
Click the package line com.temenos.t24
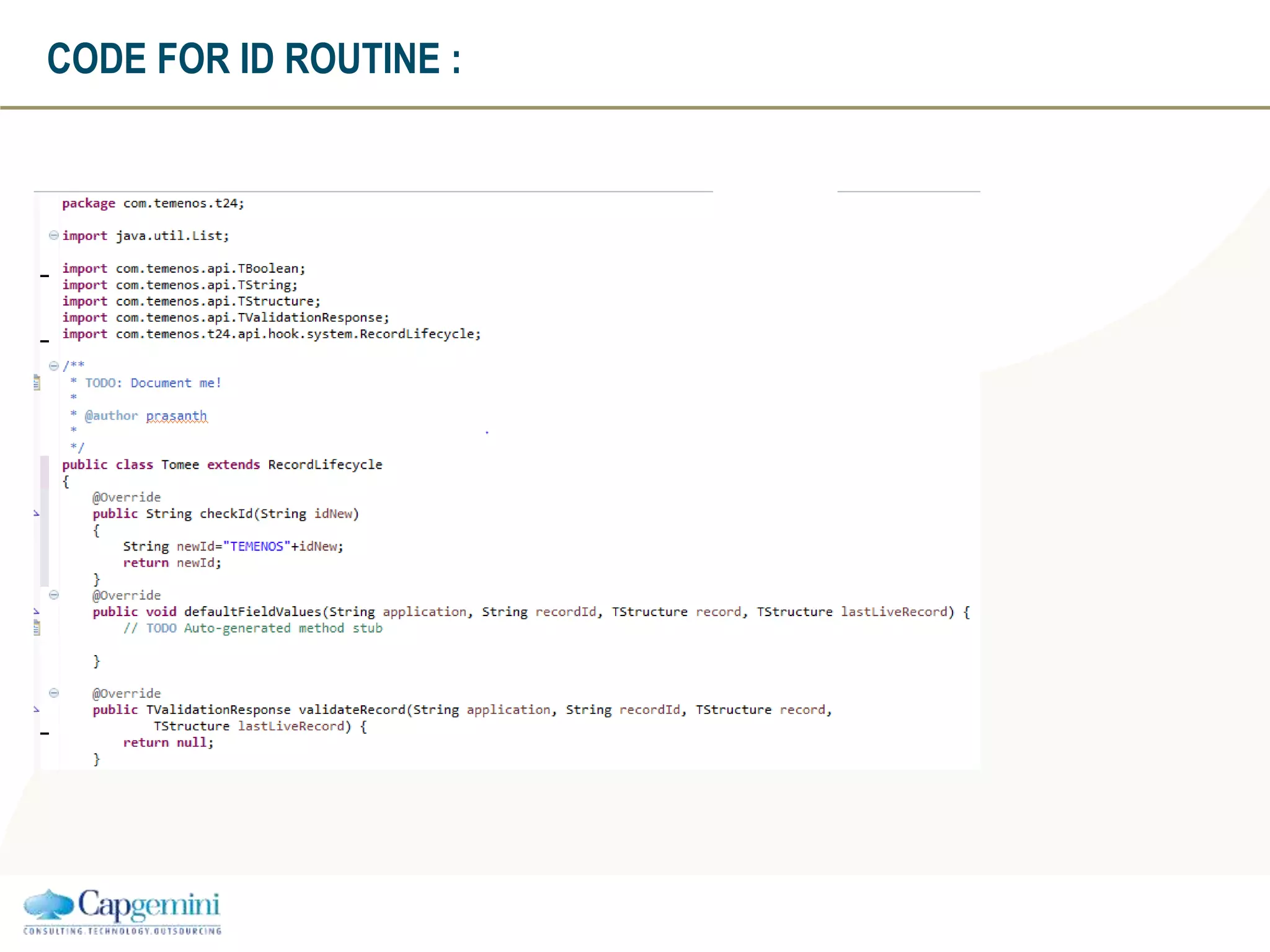click(153, 204)
